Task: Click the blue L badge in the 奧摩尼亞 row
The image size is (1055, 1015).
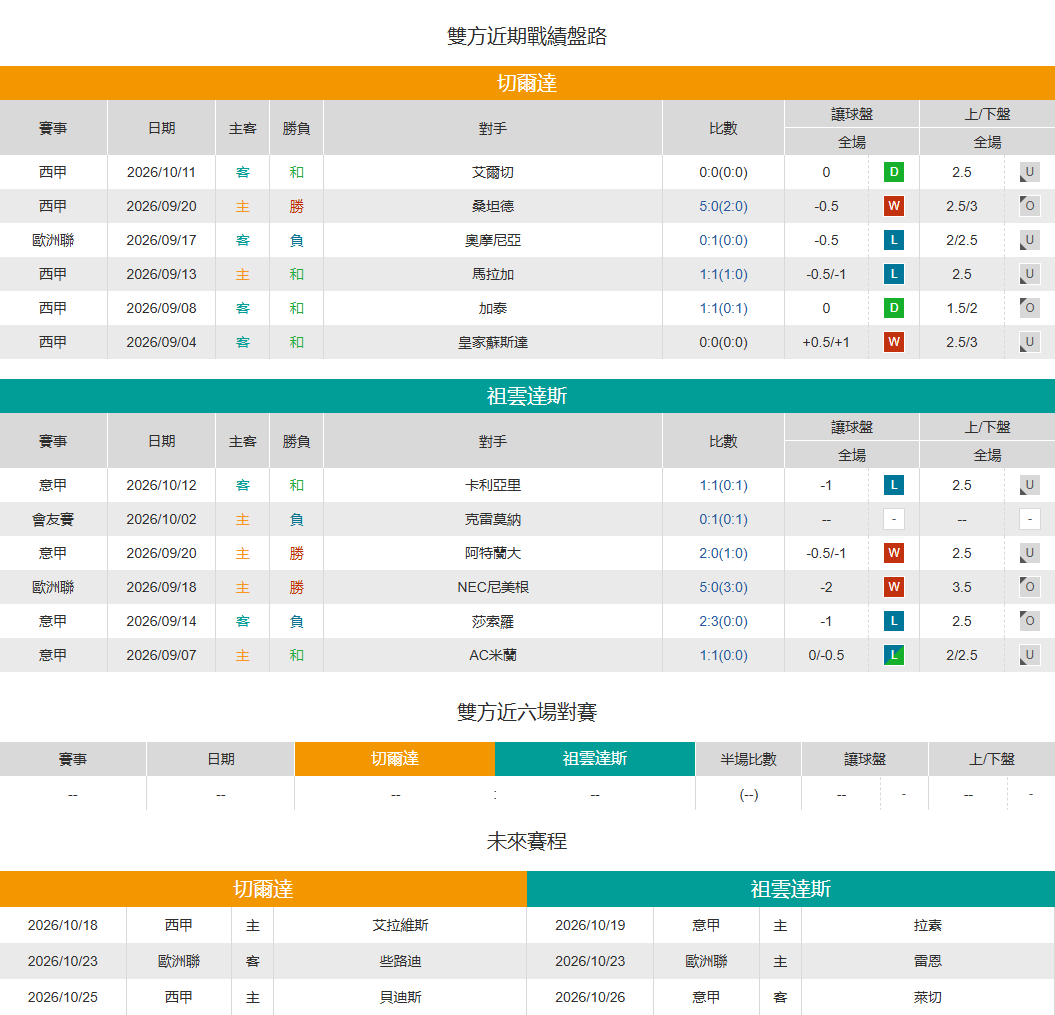Action: coord(894,240)
